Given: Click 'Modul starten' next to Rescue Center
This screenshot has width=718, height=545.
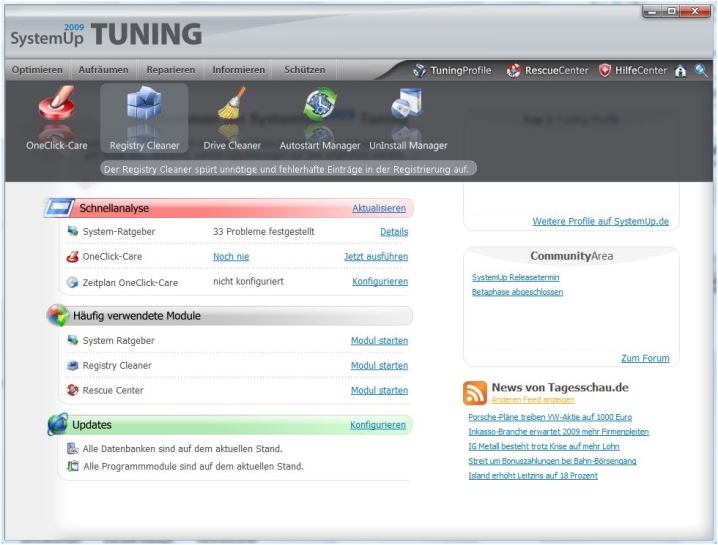Looking at the screenshot, I should click(x=379, y=391).
